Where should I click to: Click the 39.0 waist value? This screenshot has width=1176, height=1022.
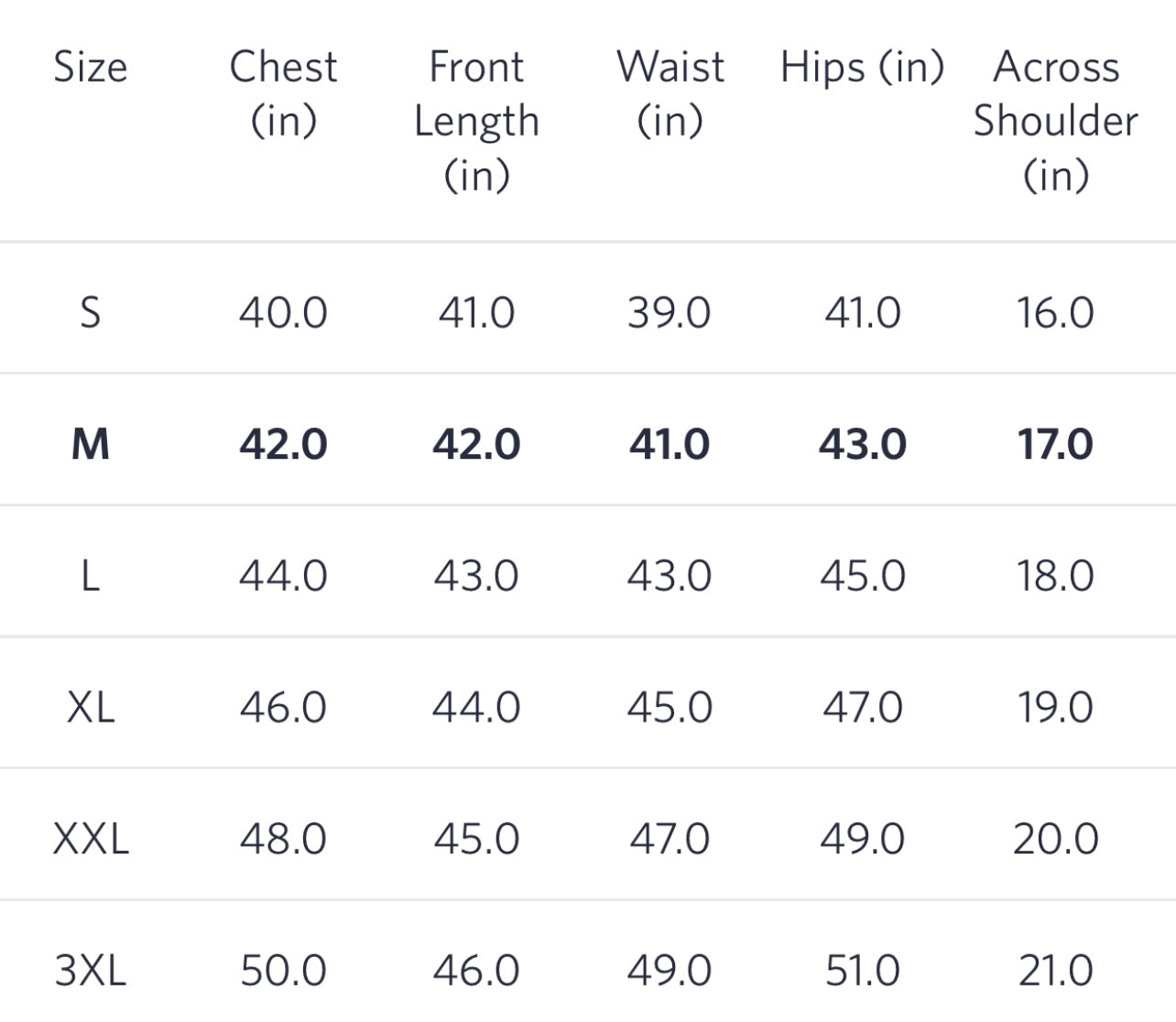click(670, 312)
